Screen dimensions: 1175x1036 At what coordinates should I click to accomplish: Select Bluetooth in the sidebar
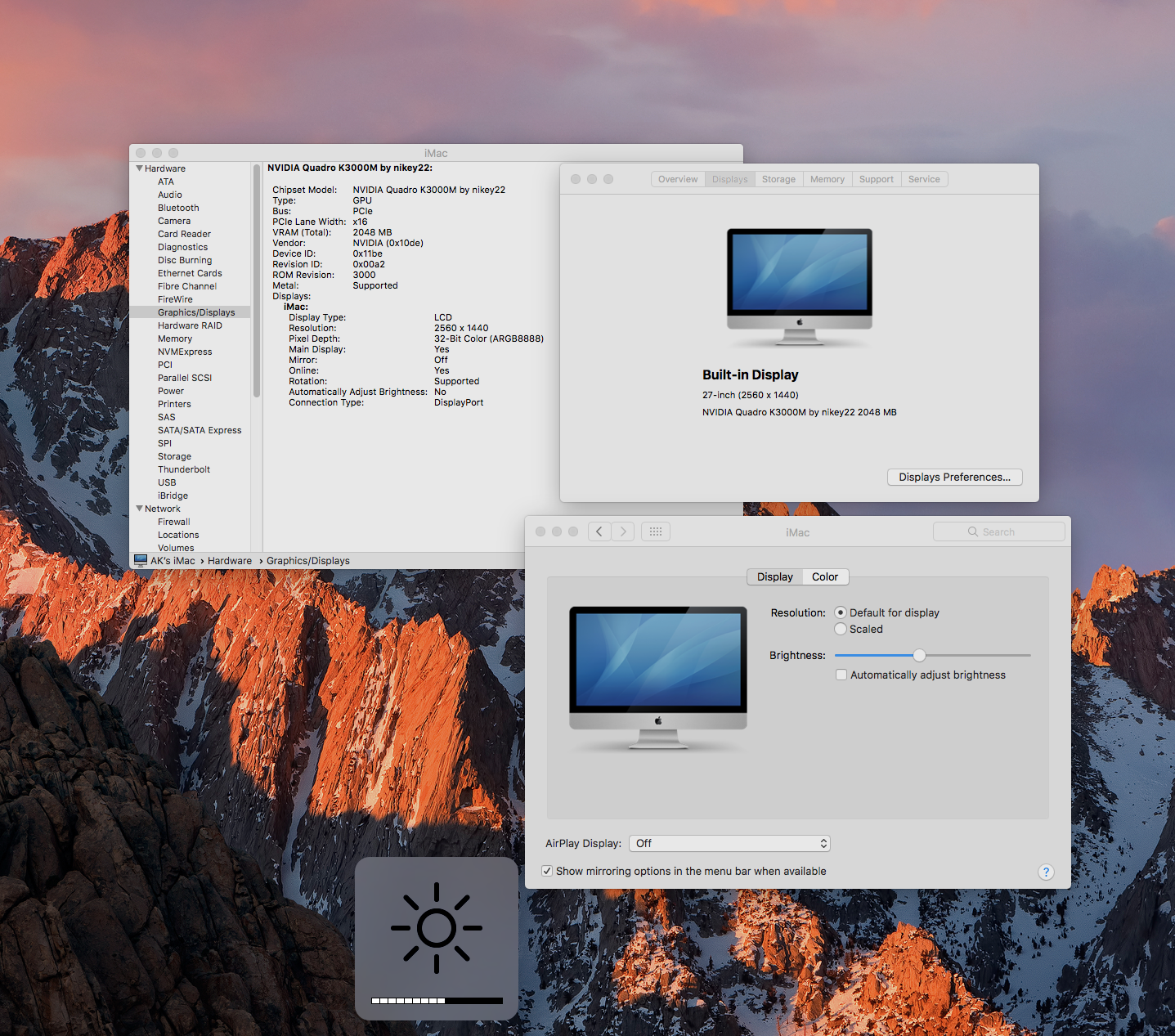point(178,208)
